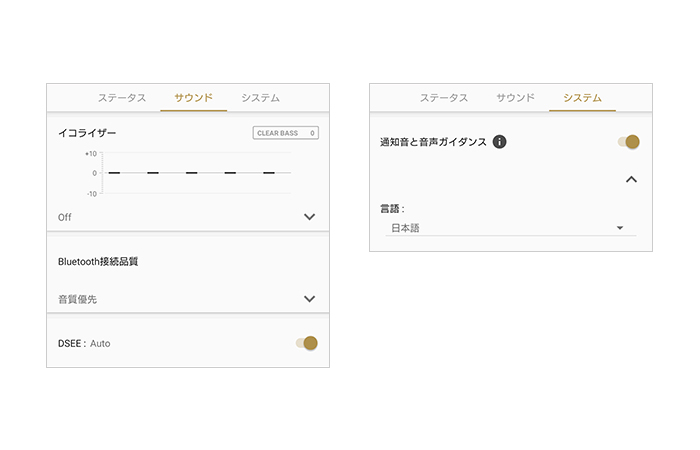Open ステータス tab in right panel
Screen dimensions: 700x450
[444, 98]
